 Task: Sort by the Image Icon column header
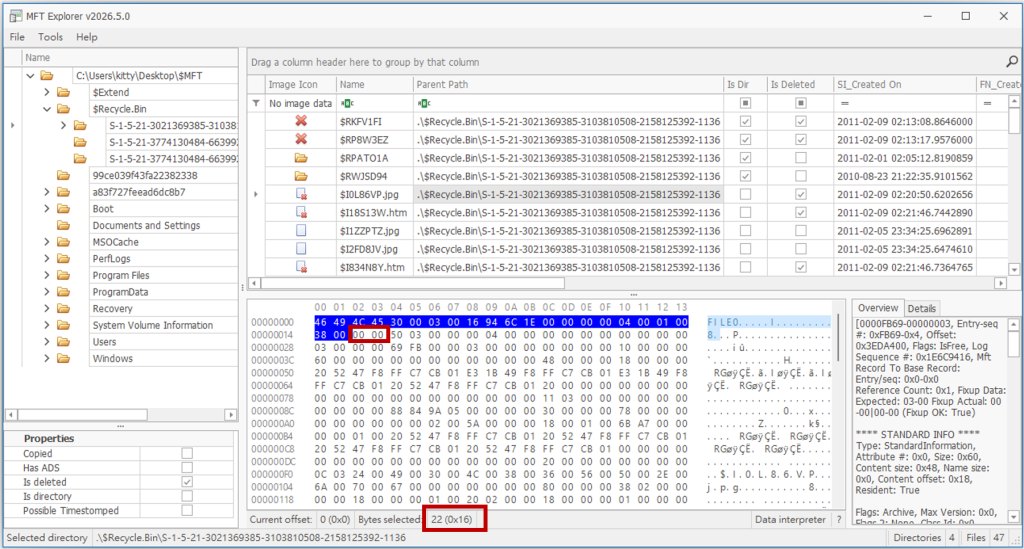tap(300, 84)
